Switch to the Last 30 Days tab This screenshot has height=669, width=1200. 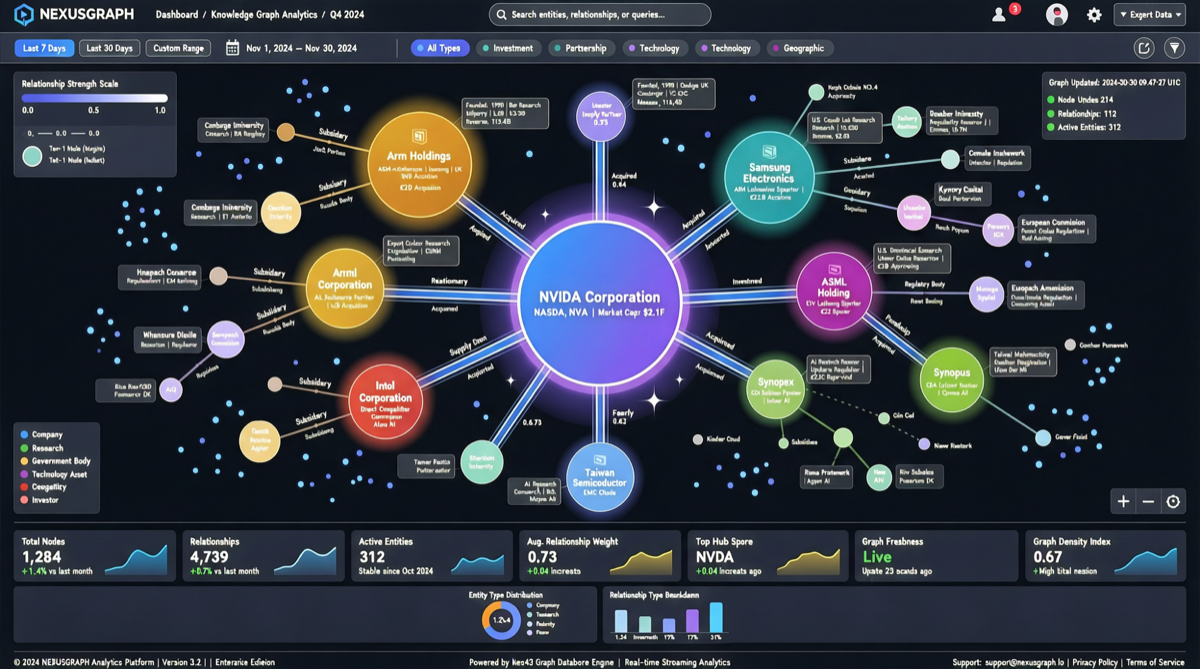tap(110, 46)
